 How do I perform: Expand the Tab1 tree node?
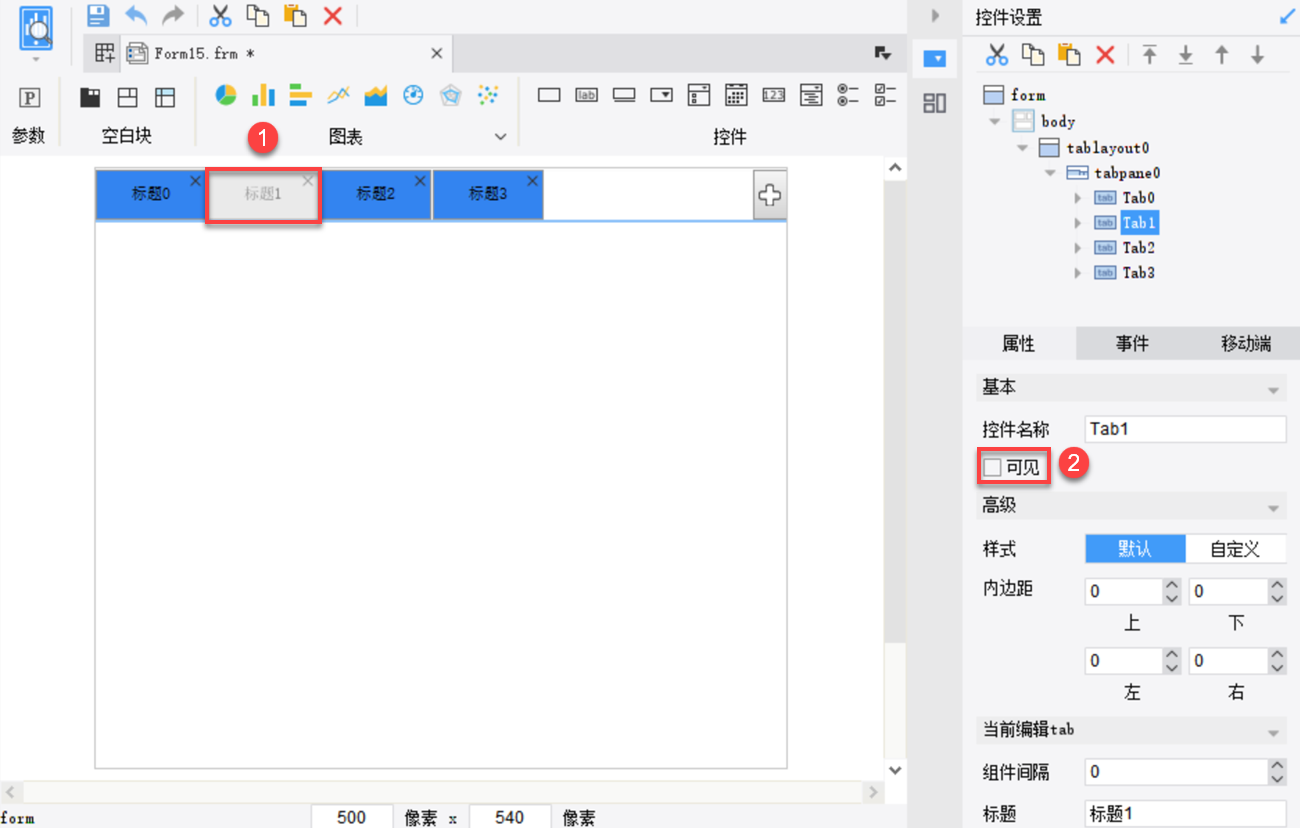click(x=1078, y=223)
